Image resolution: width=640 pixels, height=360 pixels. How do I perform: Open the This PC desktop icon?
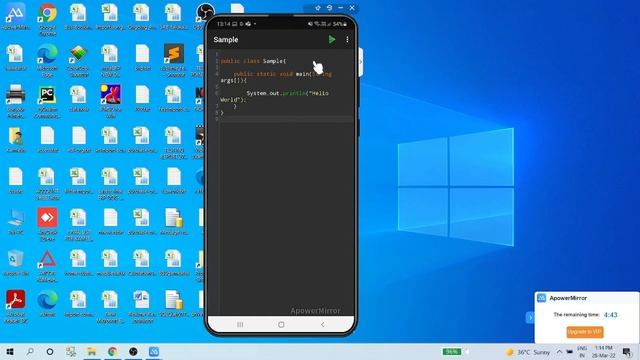[x=16, y=222]
